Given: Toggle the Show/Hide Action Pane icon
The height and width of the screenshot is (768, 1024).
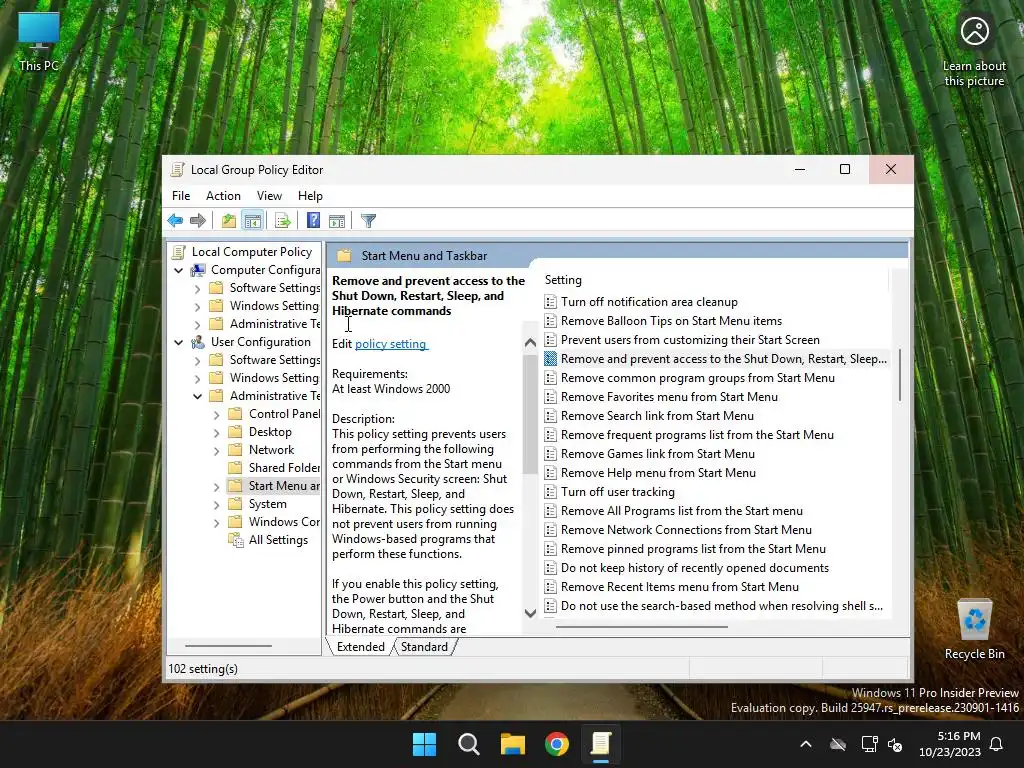Looking at the screenshot, I should click(337, 221).
